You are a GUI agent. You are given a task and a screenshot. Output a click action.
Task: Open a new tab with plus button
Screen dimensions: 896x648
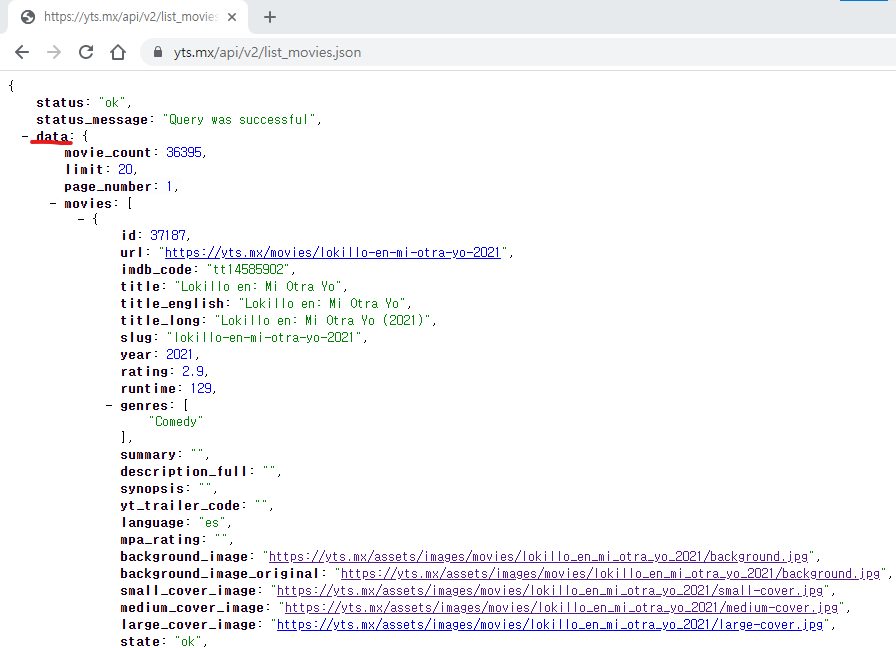point(270,17)
